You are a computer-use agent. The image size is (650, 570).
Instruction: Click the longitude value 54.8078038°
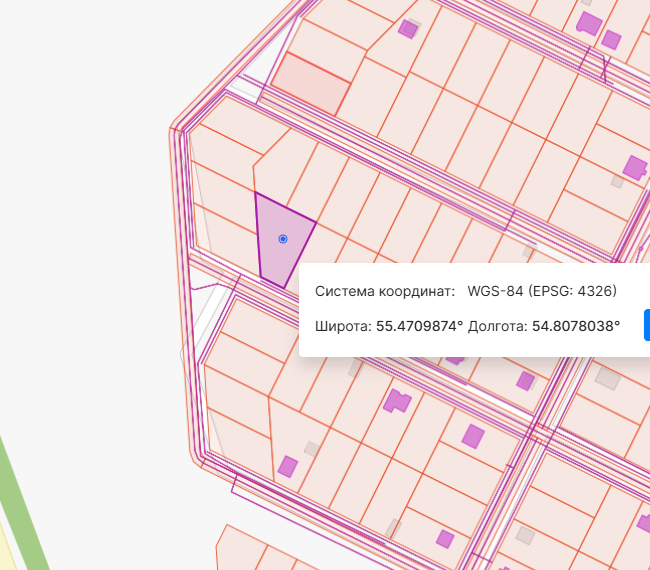(x=576, y=326)
